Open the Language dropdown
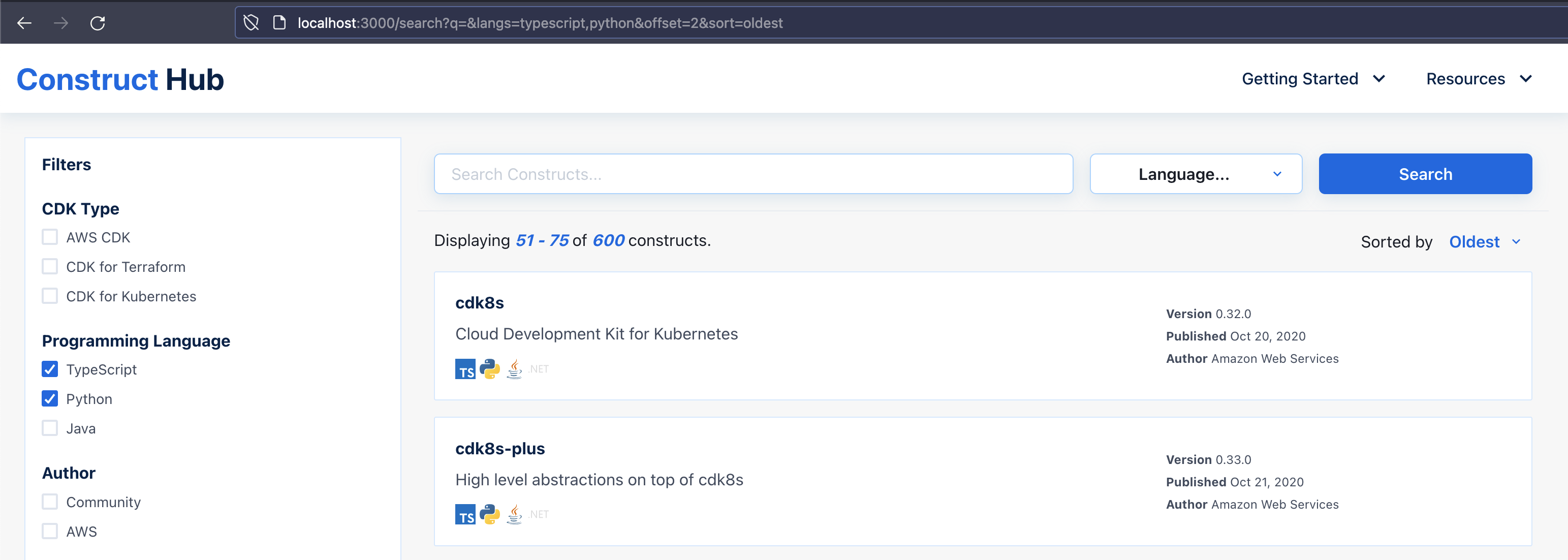The image size is (1568, 560). (1195, 173)
